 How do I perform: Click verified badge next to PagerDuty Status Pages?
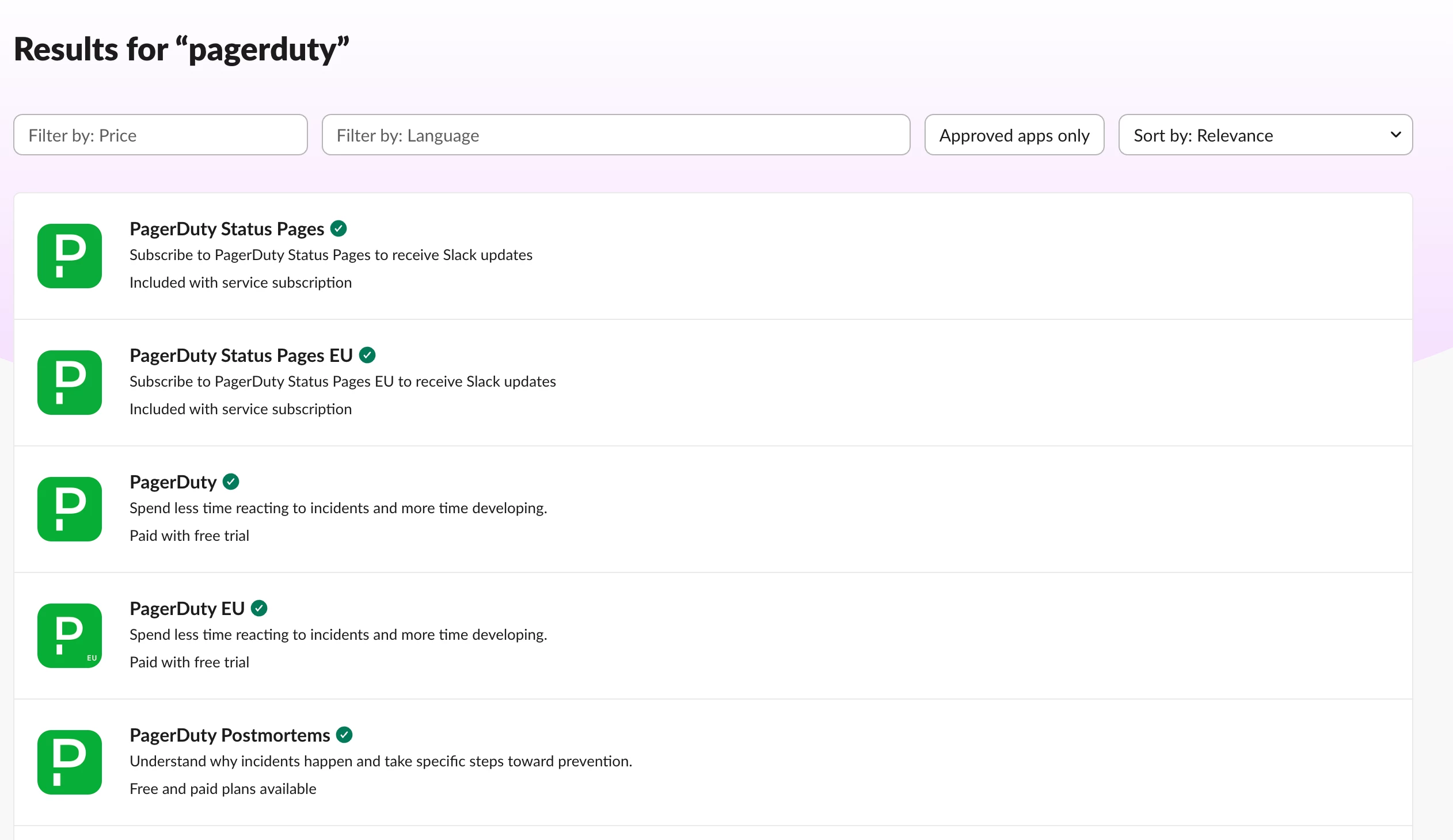click(x=338, y=229)
